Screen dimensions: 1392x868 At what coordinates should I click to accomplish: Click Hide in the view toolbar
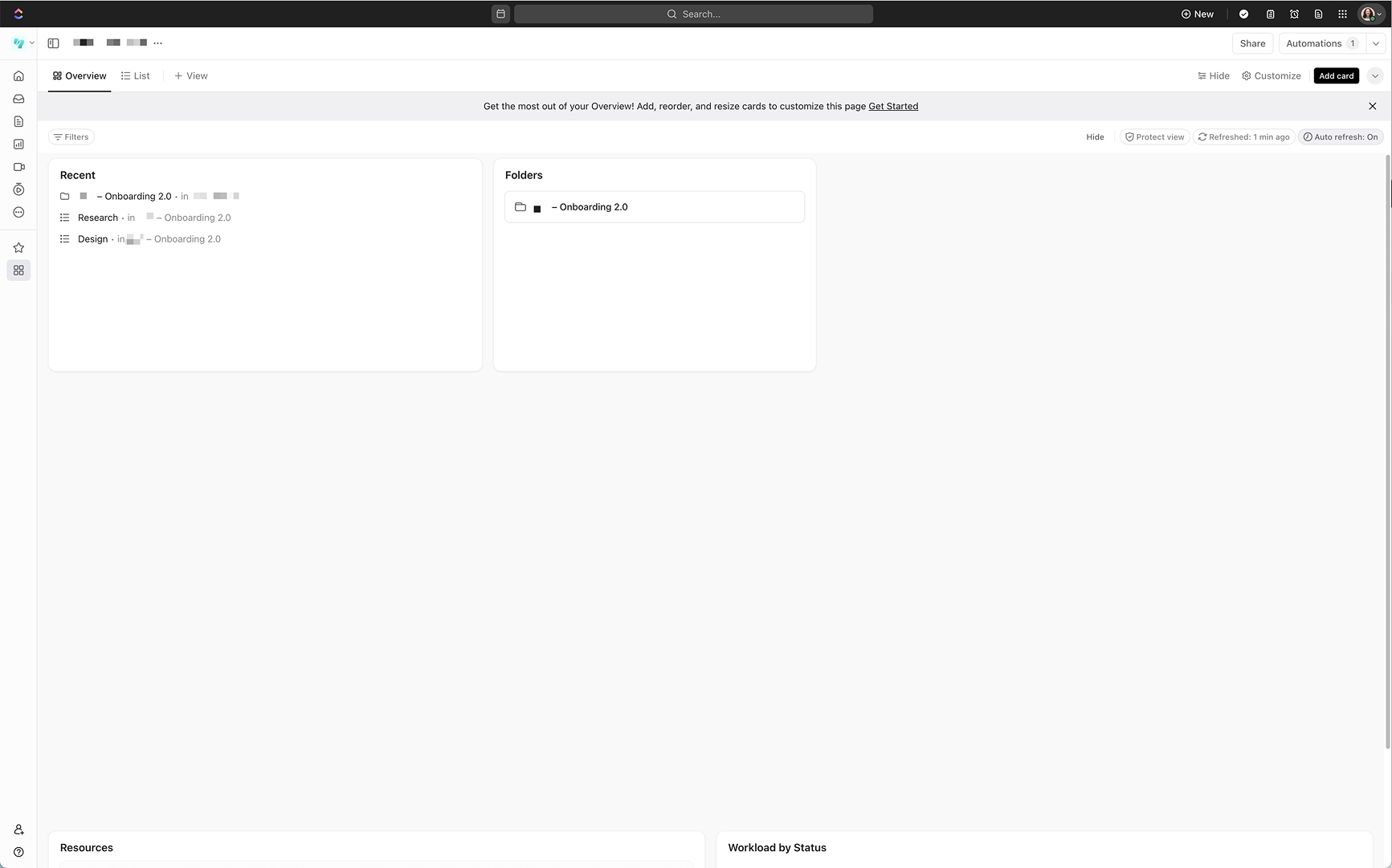(x=1214, y=75)
